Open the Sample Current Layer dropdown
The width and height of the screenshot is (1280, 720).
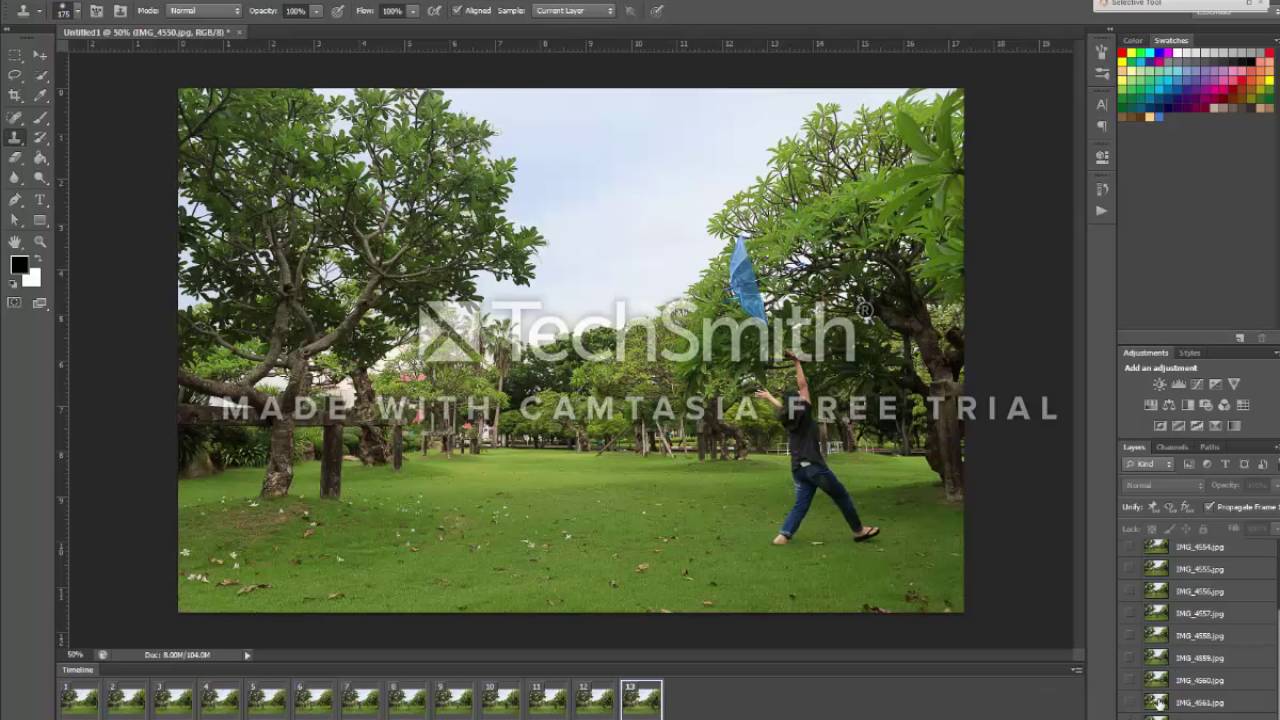573,10
